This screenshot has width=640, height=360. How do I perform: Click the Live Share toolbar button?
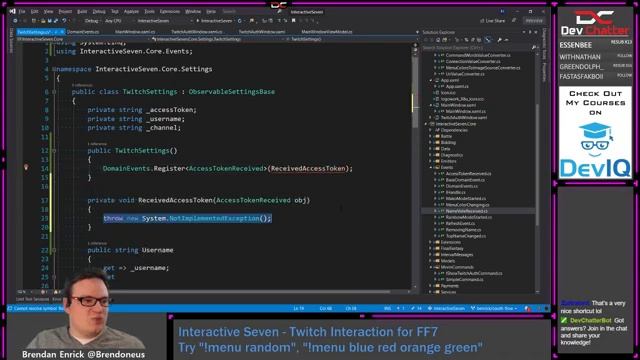[493, 21]
